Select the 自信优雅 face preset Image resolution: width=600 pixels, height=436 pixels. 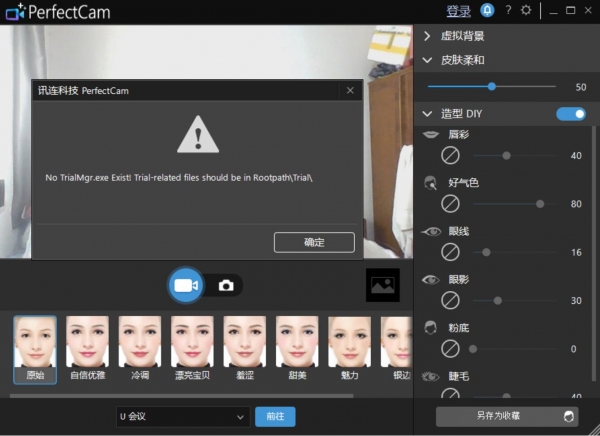tap(88, 349)
